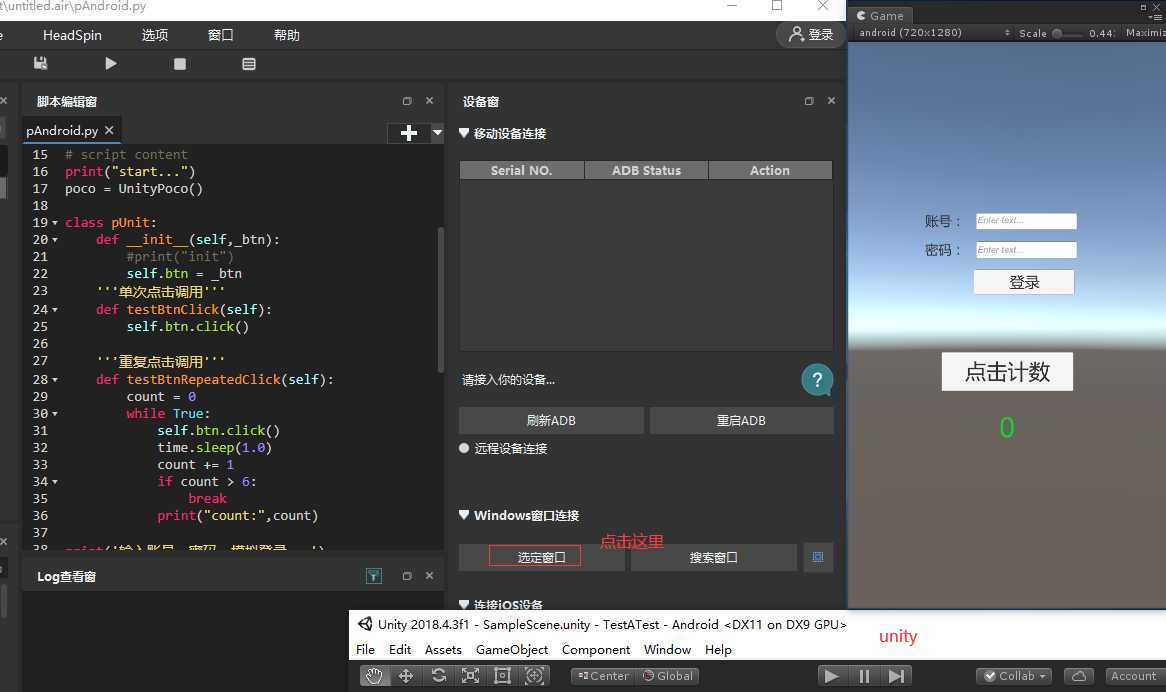Image resolution: width=1166 pixels, height=692 pixels.
Task: Switch to the Unity Game tab
Action: pos(880,16)
